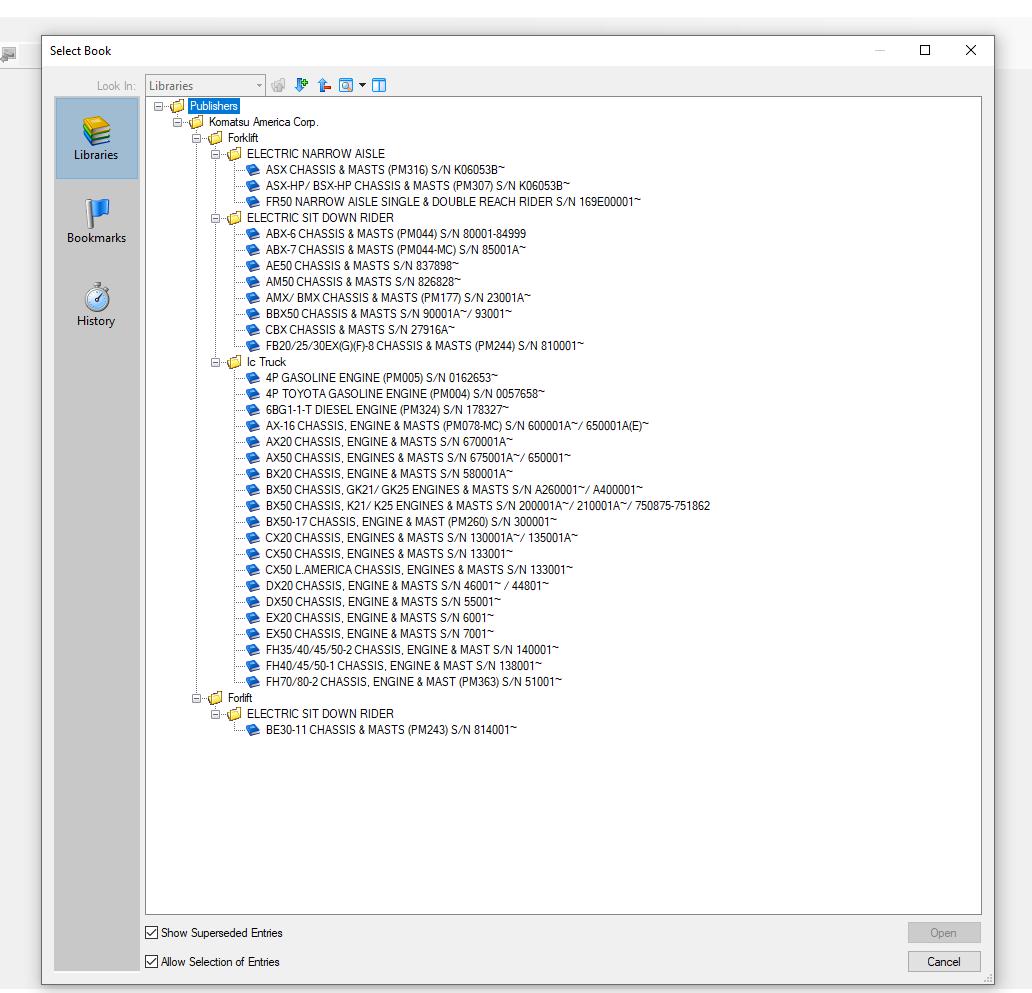This screenshot has height=993, width=1032.
Task: Click the book icon for ABX-6 CHASSIS & MASTS
Action: 253,234
